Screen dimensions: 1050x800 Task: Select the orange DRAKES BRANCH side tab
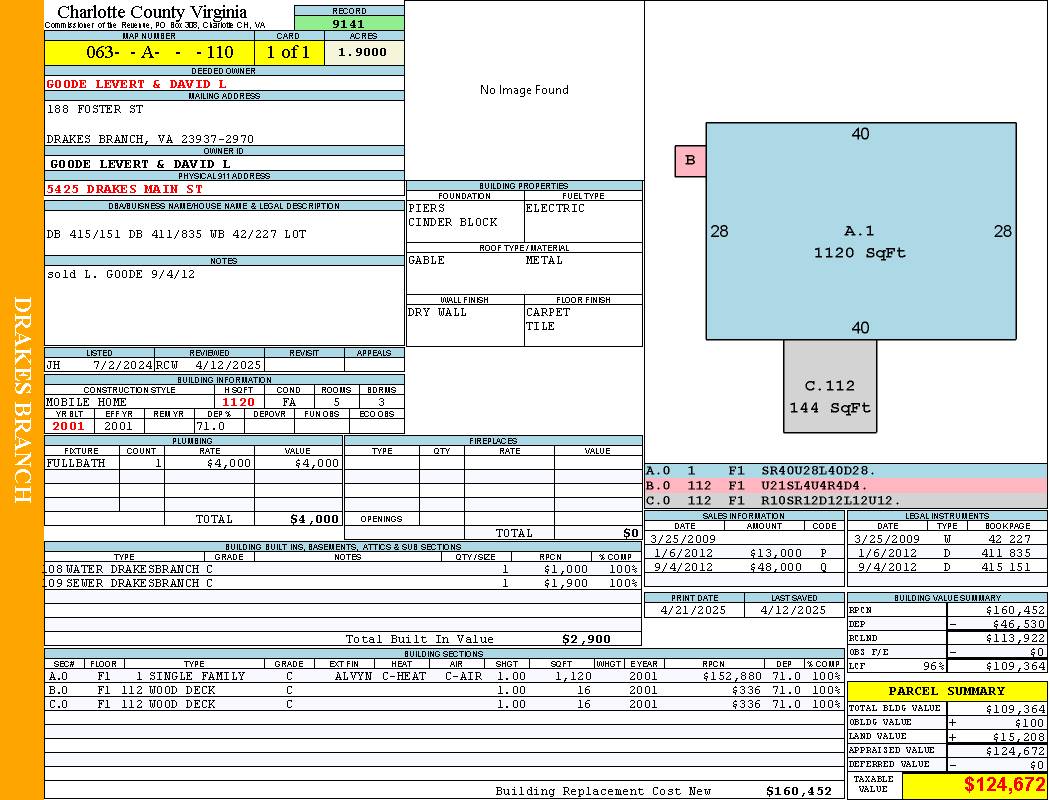22,400
